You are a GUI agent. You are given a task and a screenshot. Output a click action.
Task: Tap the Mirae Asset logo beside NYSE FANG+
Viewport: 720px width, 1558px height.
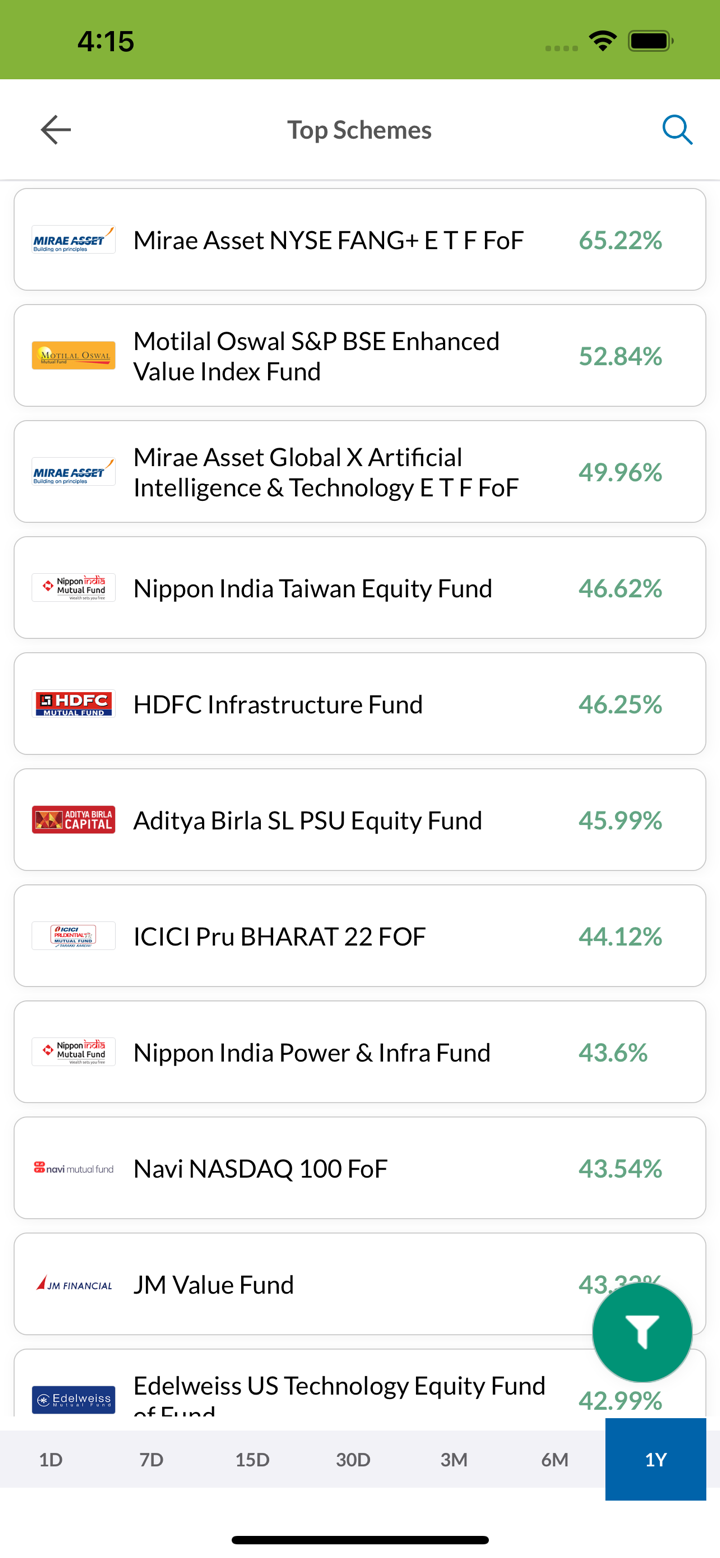click(x=74, y=240)
